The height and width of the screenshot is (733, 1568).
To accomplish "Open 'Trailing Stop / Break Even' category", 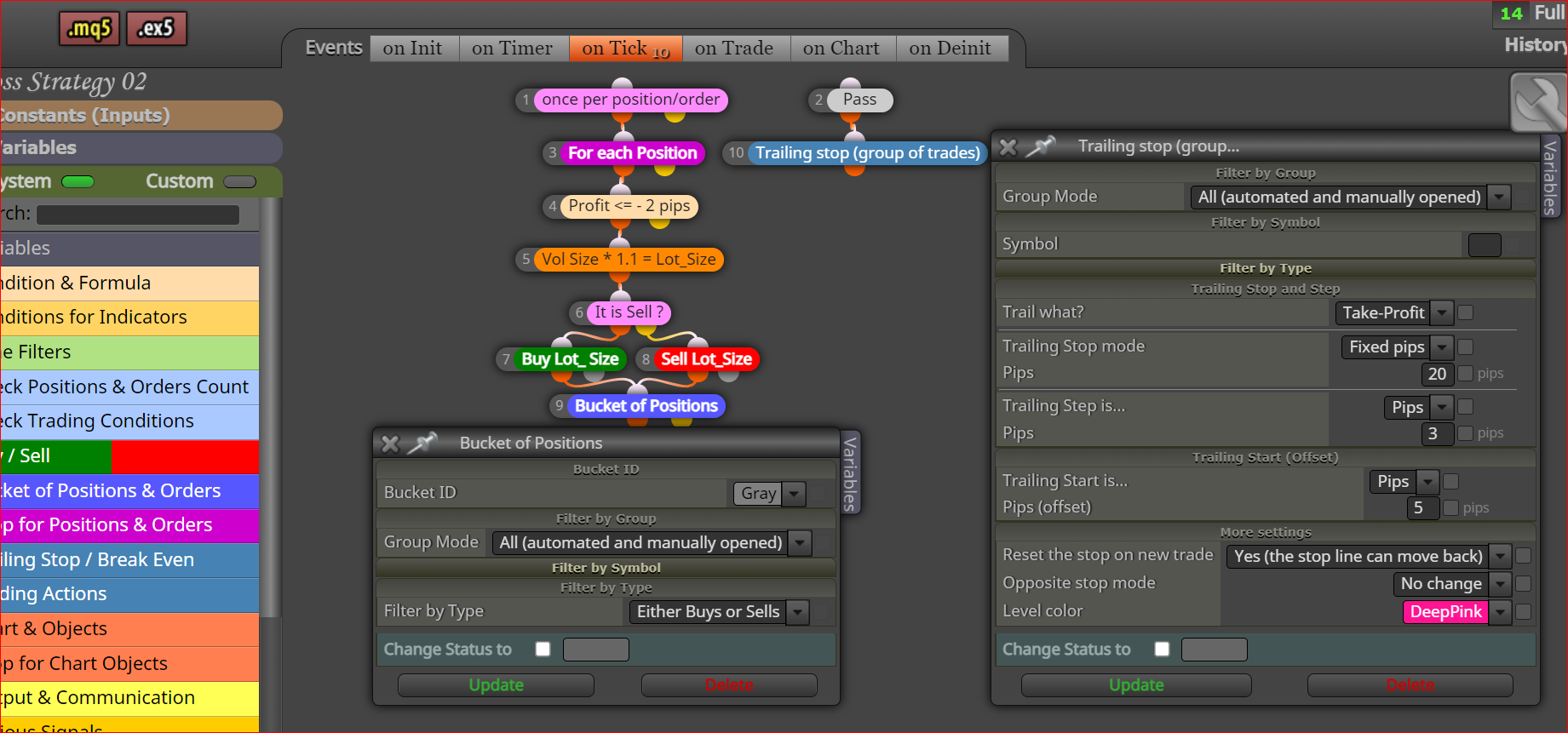I will click(129, 560).
